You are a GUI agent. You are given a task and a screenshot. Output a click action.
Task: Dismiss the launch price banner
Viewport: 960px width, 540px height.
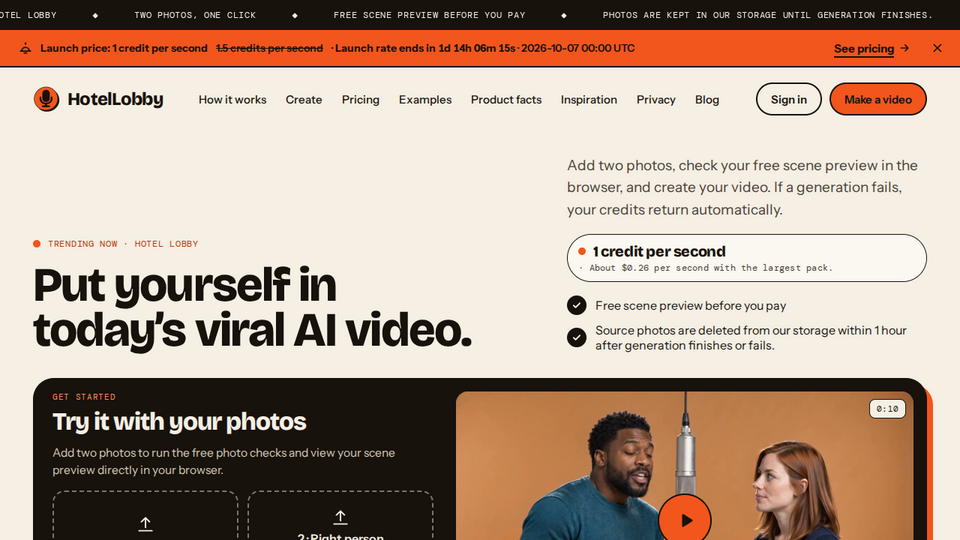click(937, 48)
